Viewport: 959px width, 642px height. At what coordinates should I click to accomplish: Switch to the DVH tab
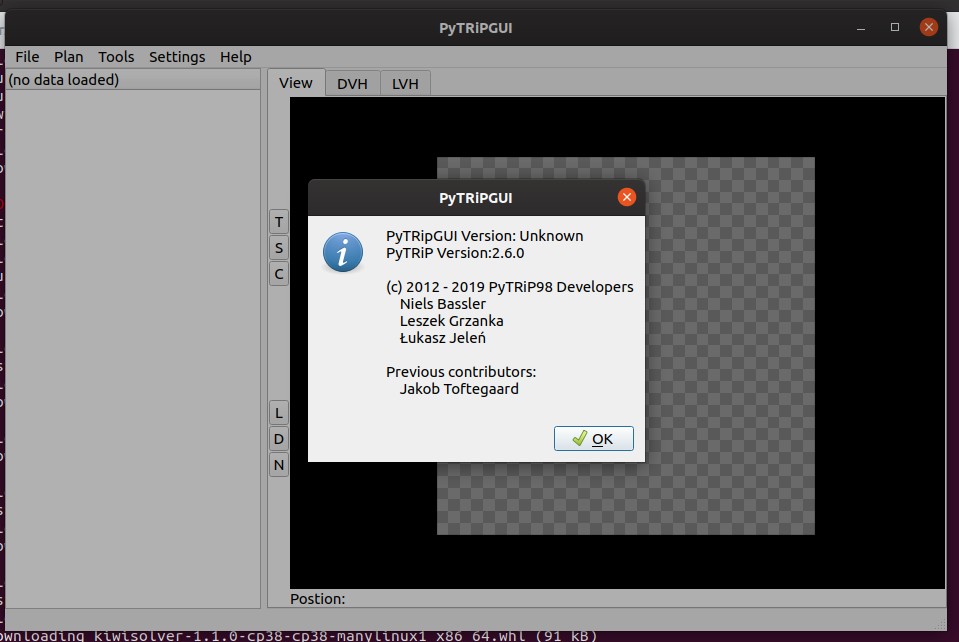coord(352,83)
